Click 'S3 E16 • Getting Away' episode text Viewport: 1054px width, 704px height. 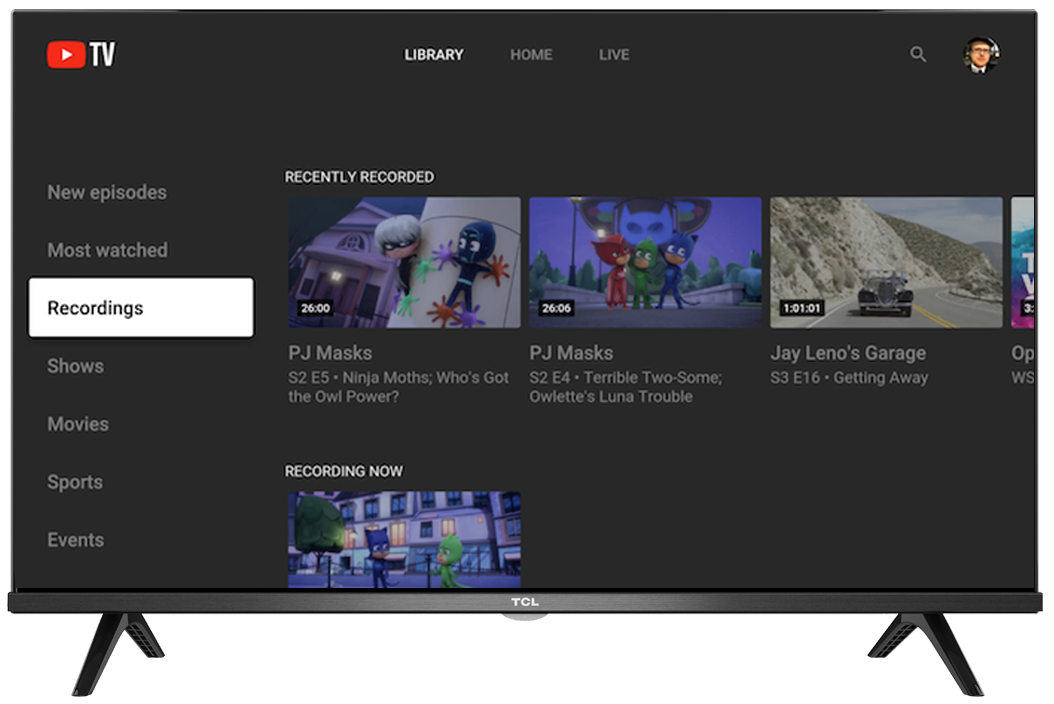pos(849,378)
